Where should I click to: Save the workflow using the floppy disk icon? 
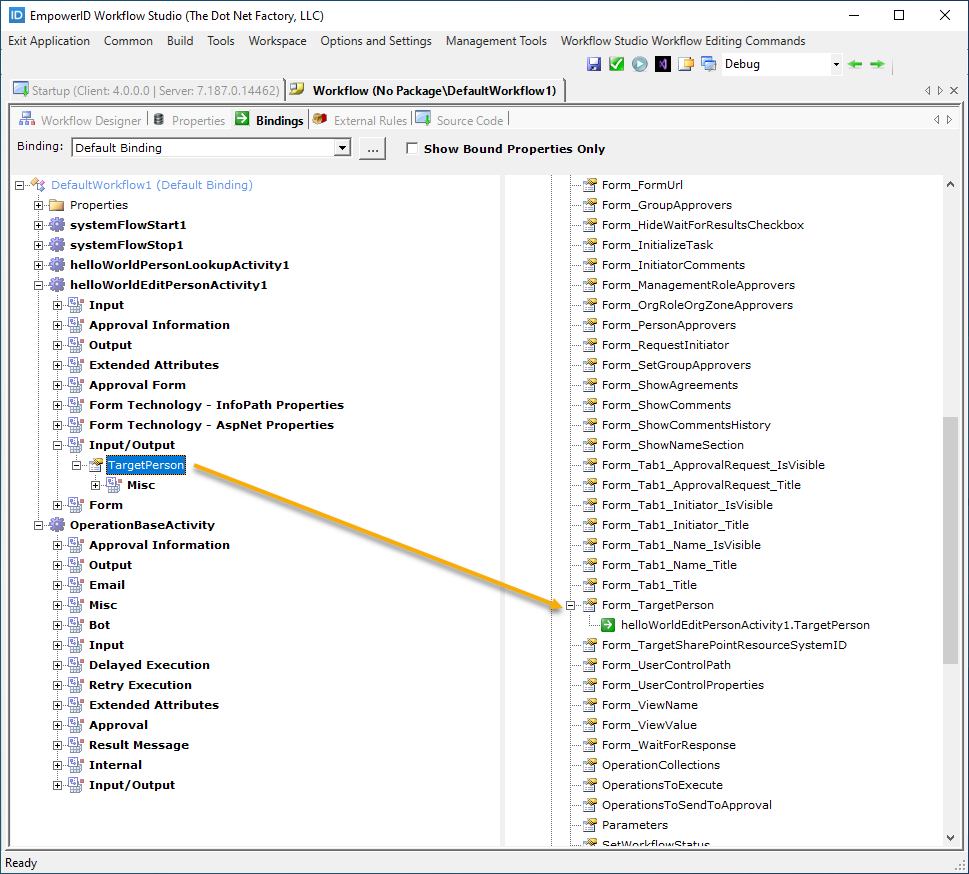[593, 63]
